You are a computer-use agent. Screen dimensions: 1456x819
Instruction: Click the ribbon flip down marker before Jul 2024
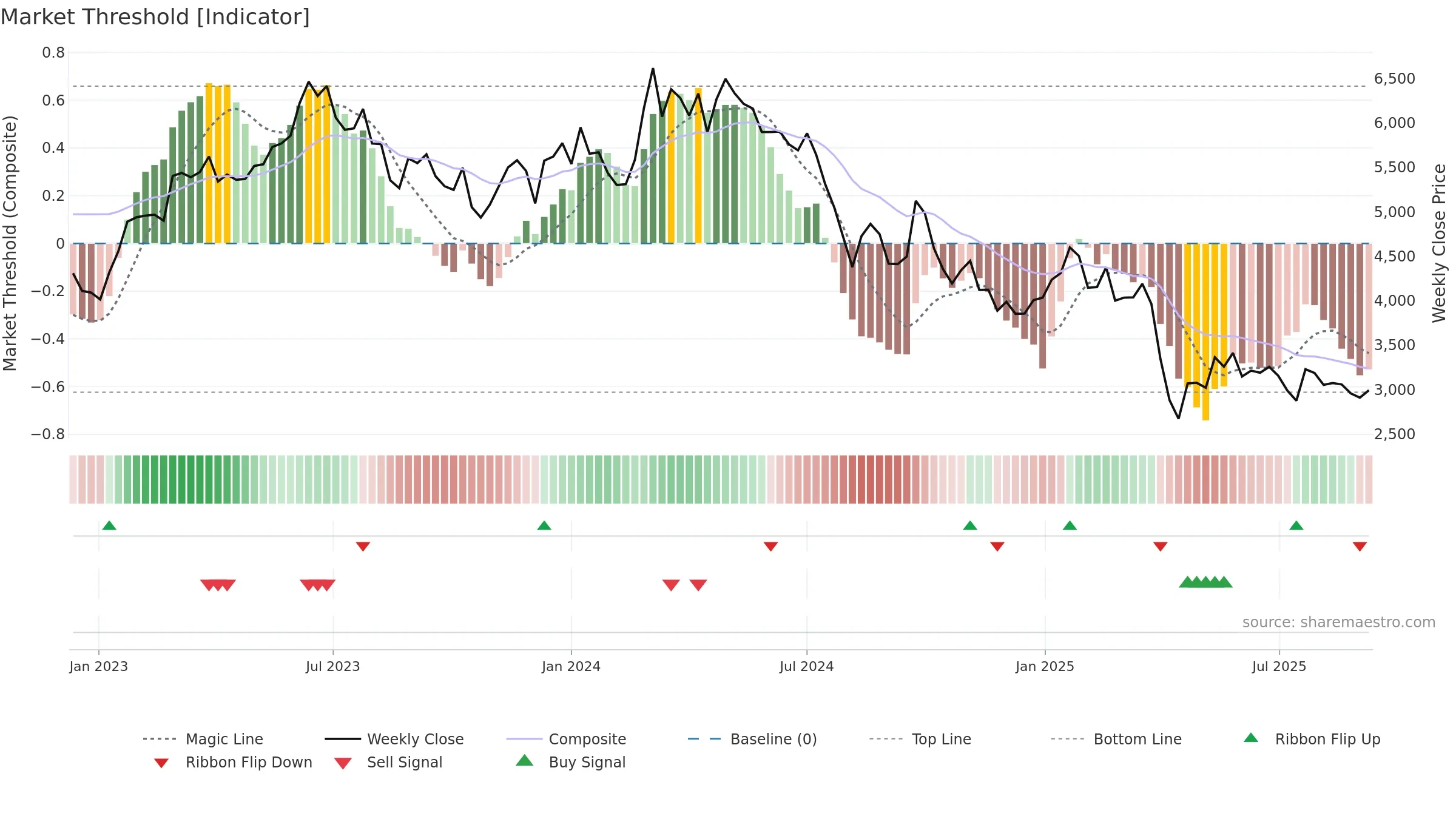(770, 547)
